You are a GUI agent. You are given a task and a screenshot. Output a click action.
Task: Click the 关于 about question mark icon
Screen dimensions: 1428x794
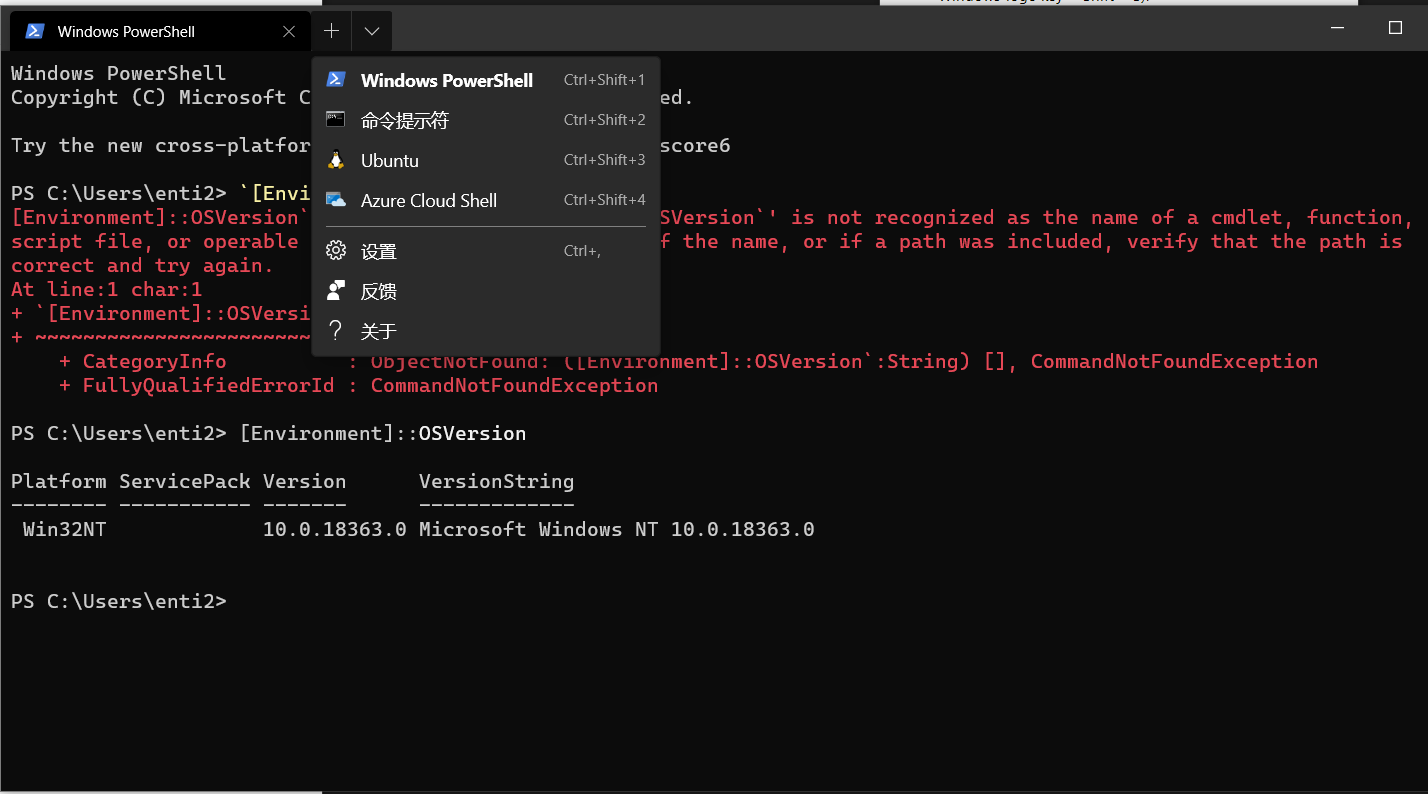point(336,330)
